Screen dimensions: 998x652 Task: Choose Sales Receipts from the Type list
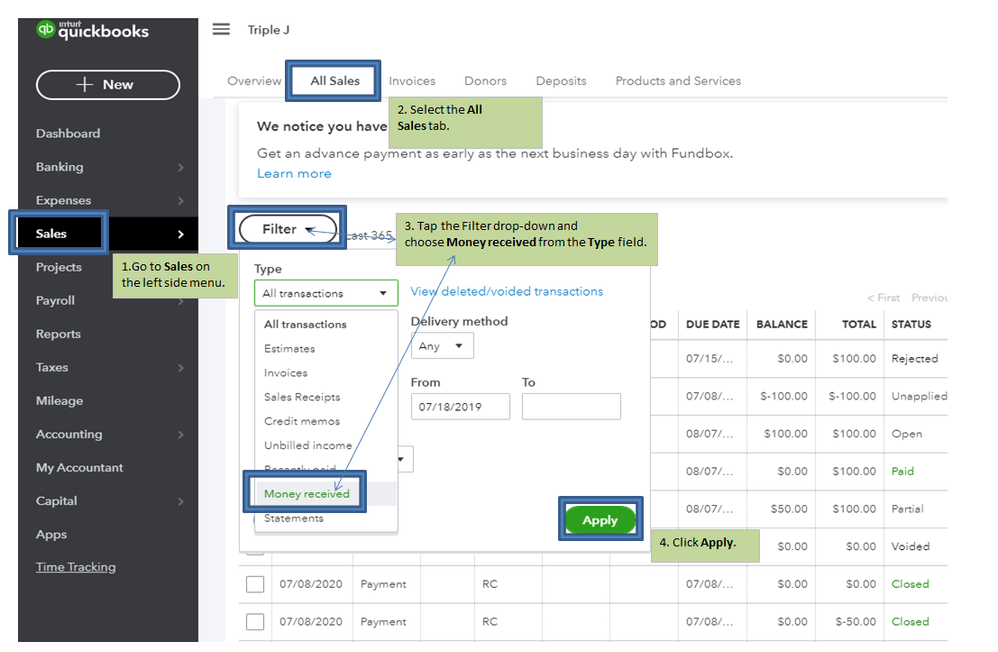[x=302, y=397]
